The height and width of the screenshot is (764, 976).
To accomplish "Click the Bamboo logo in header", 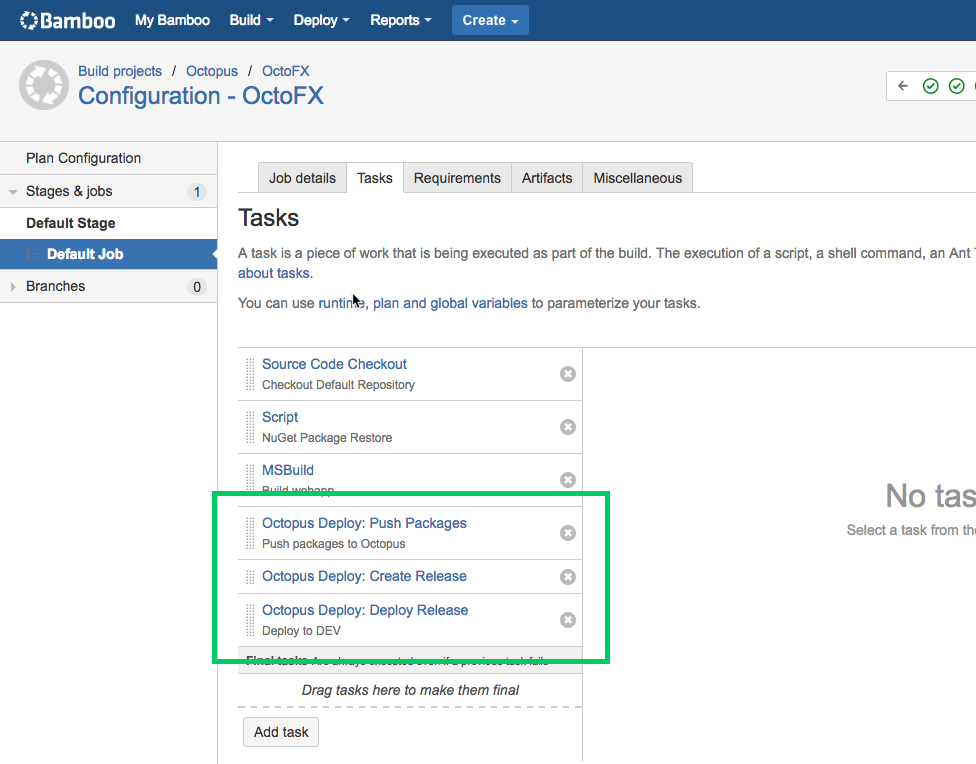I will pyautogui.click(x=67, y=20).
